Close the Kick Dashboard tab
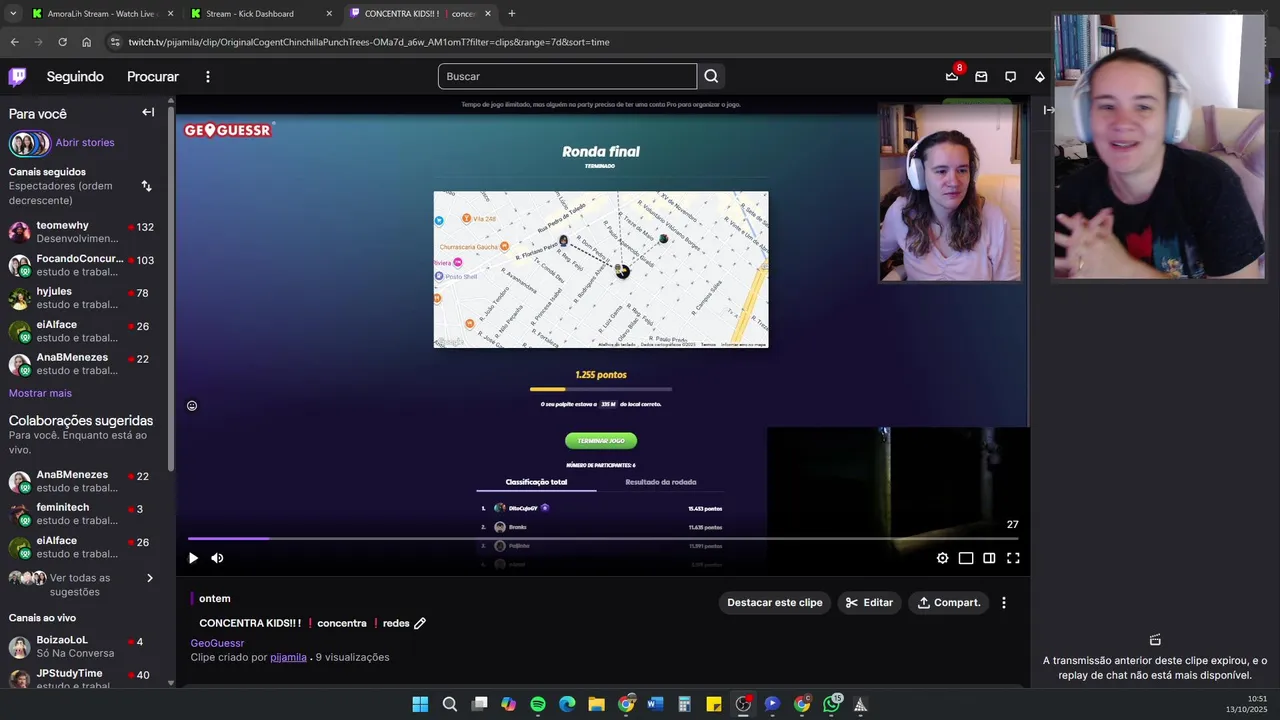1280x720 pixels. coord(329,14)
